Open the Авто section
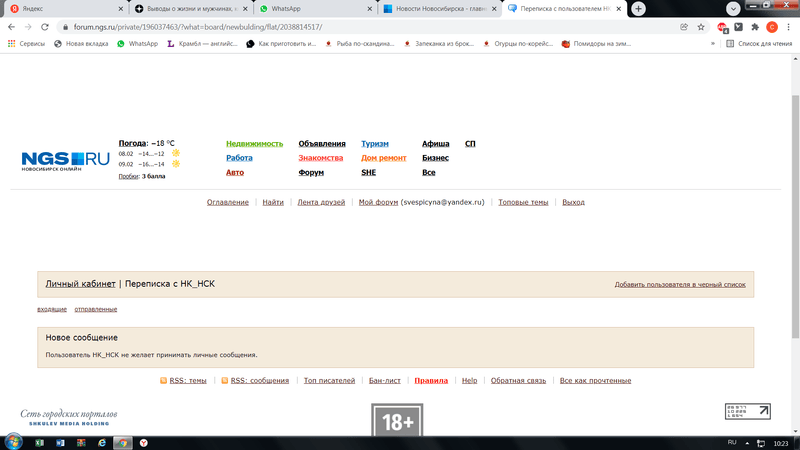The width and height of the screenshot is (800, 450). (x=235, y=172)
